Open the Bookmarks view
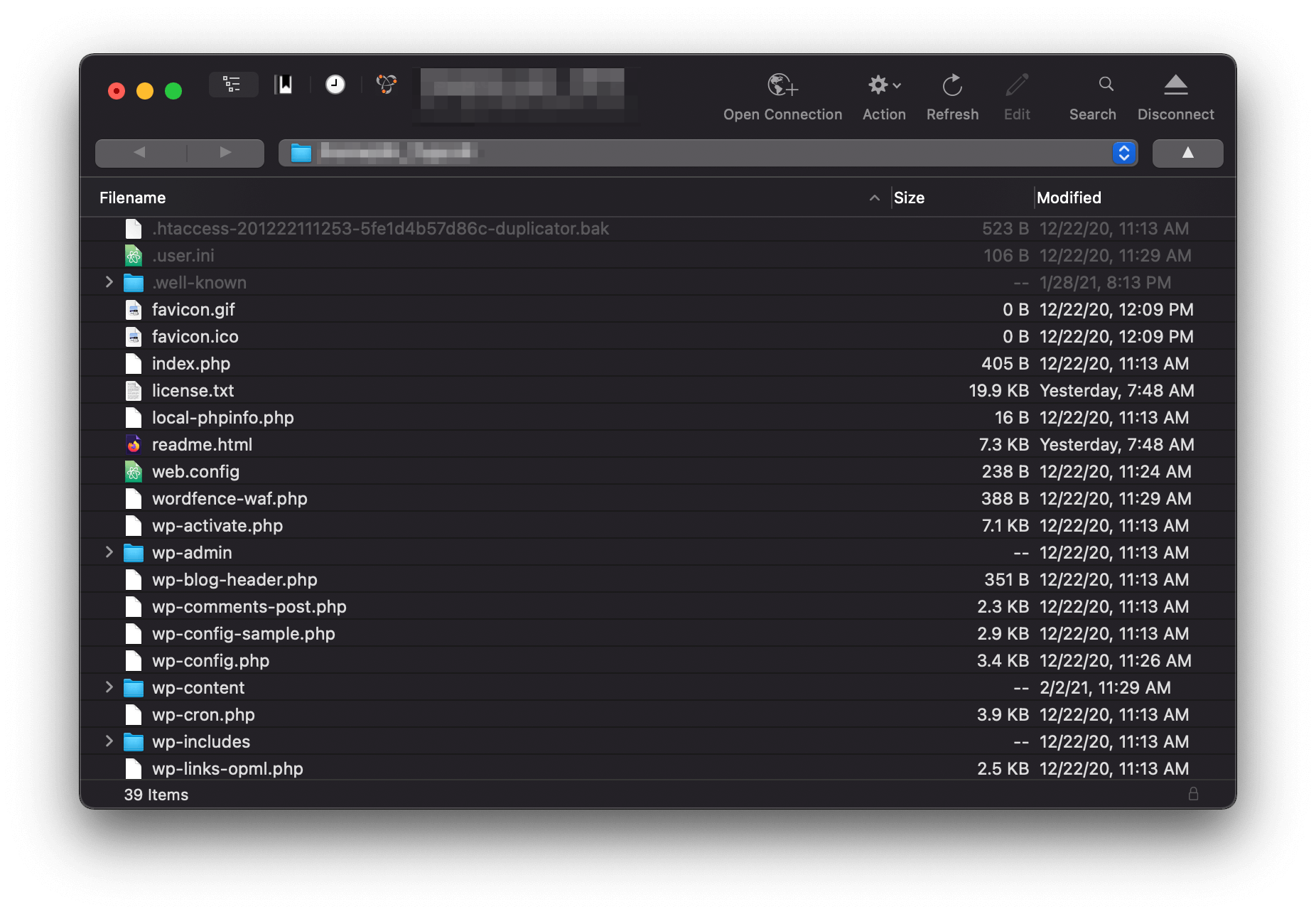The width and height of the screenshot is (1316, 914). click(x=284, y=85)
